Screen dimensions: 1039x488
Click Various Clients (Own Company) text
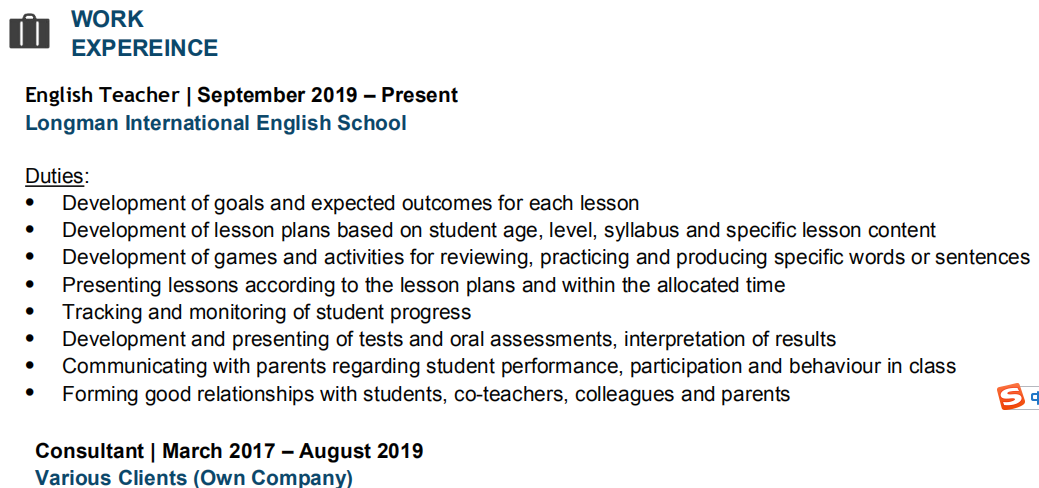(194, 478)
